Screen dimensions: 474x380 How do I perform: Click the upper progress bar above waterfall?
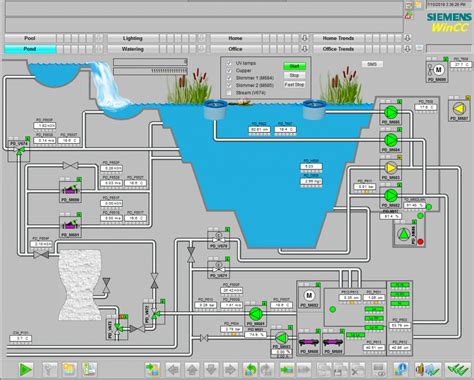tap(150, 62)
